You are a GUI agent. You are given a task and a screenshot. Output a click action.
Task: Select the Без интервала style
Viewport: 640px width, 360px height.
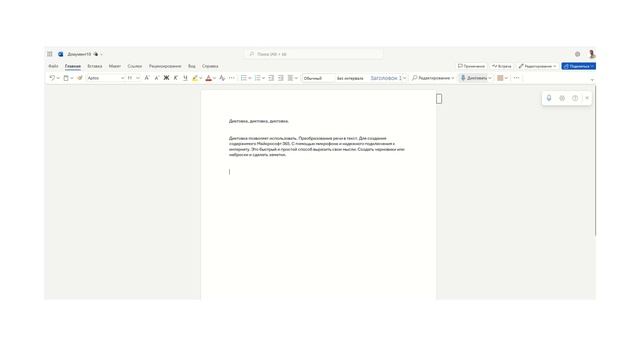(x=350, y=78)
